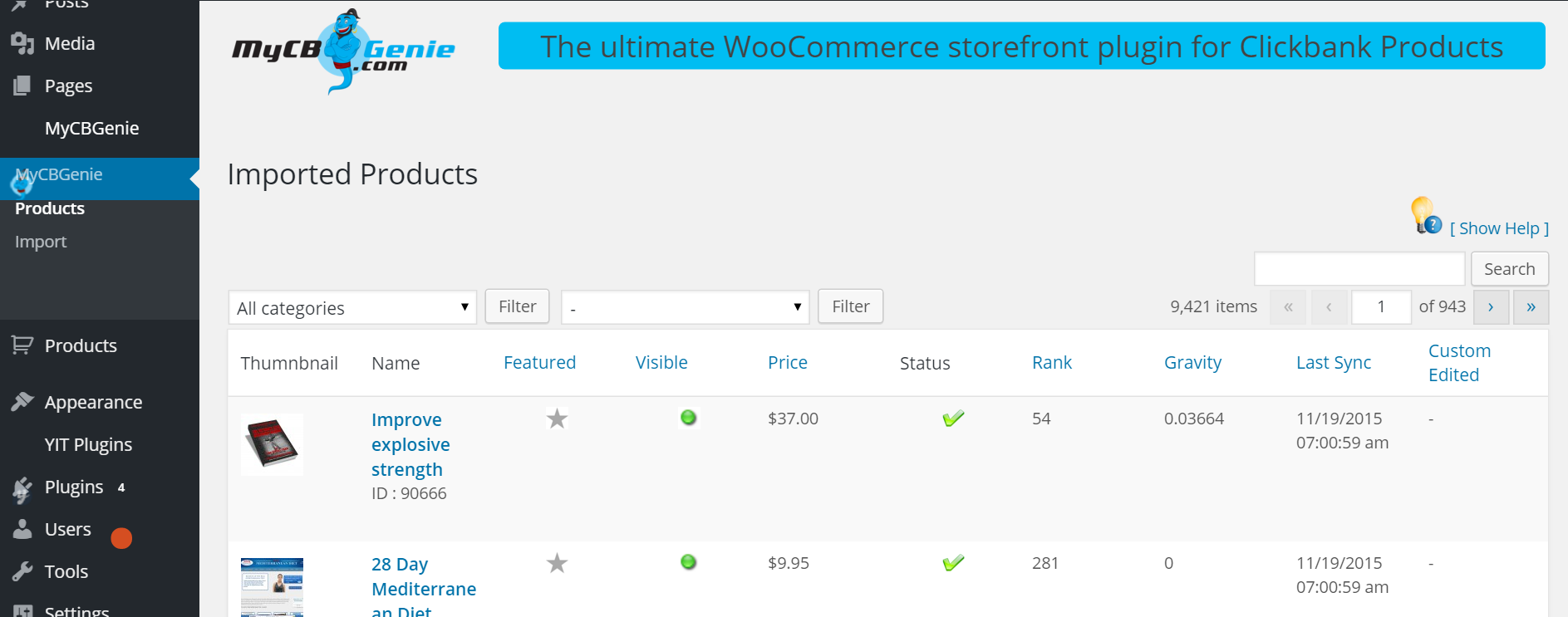Open the Import submenu item
1568x617 pixels.
pos(41,242)
